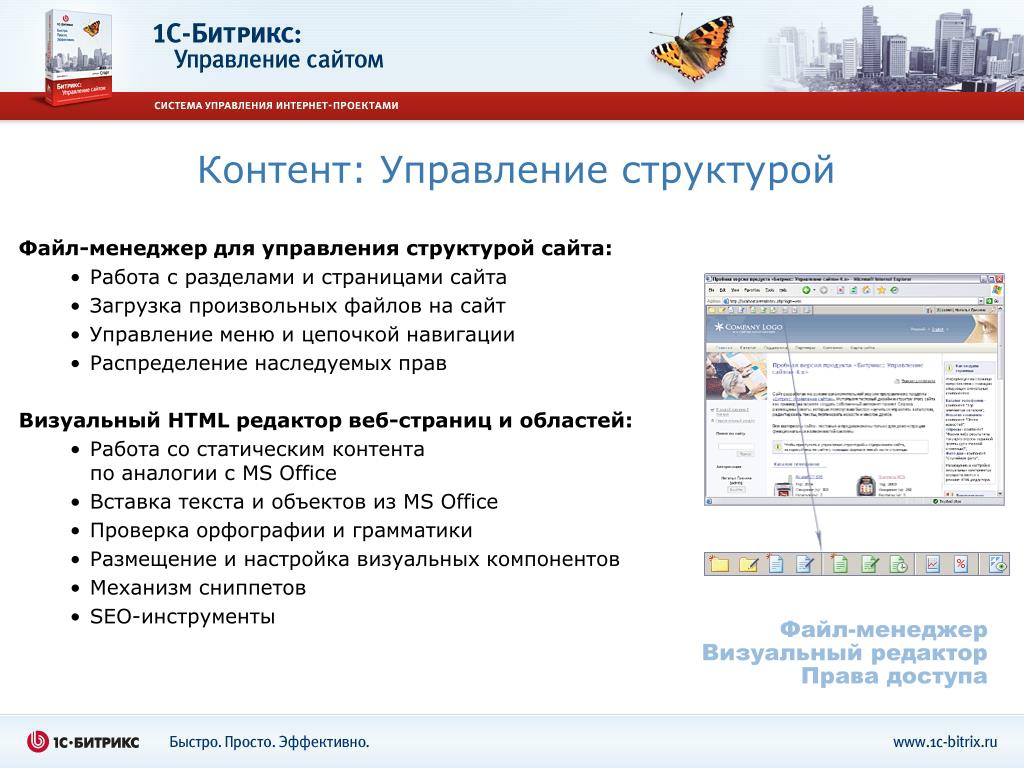The image size is (1024, 768).
Task: Click the gray caption "Визуальный редактор"
Action: tap(844, 653)
